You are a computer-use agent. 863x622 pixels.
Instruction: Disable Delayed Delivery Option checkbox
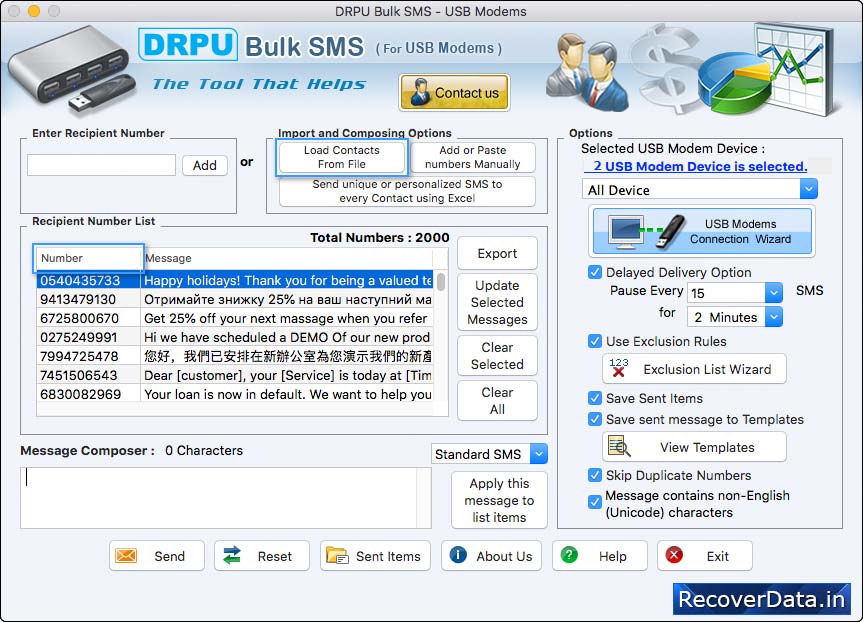tap(595, 272)
